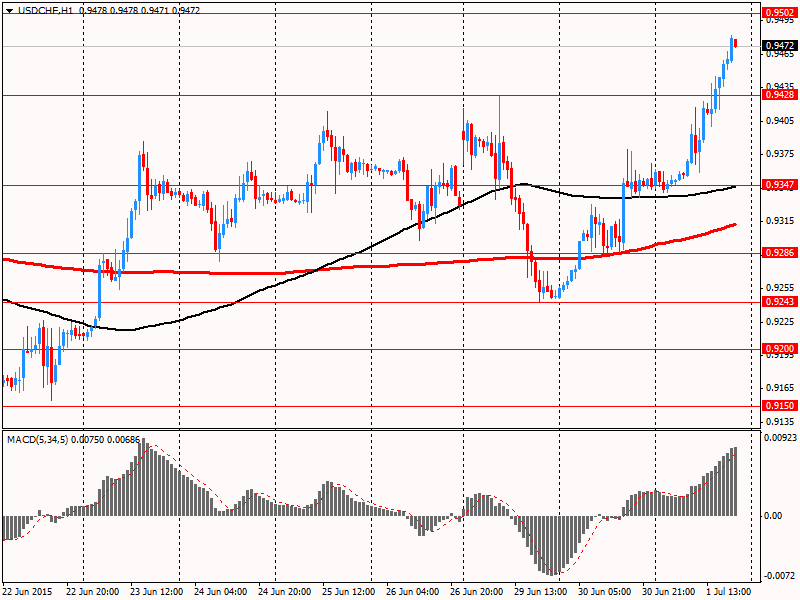Click the 0.9225 price scale value
The height and width of the screenshot is (600, 800).
(780, 321)
